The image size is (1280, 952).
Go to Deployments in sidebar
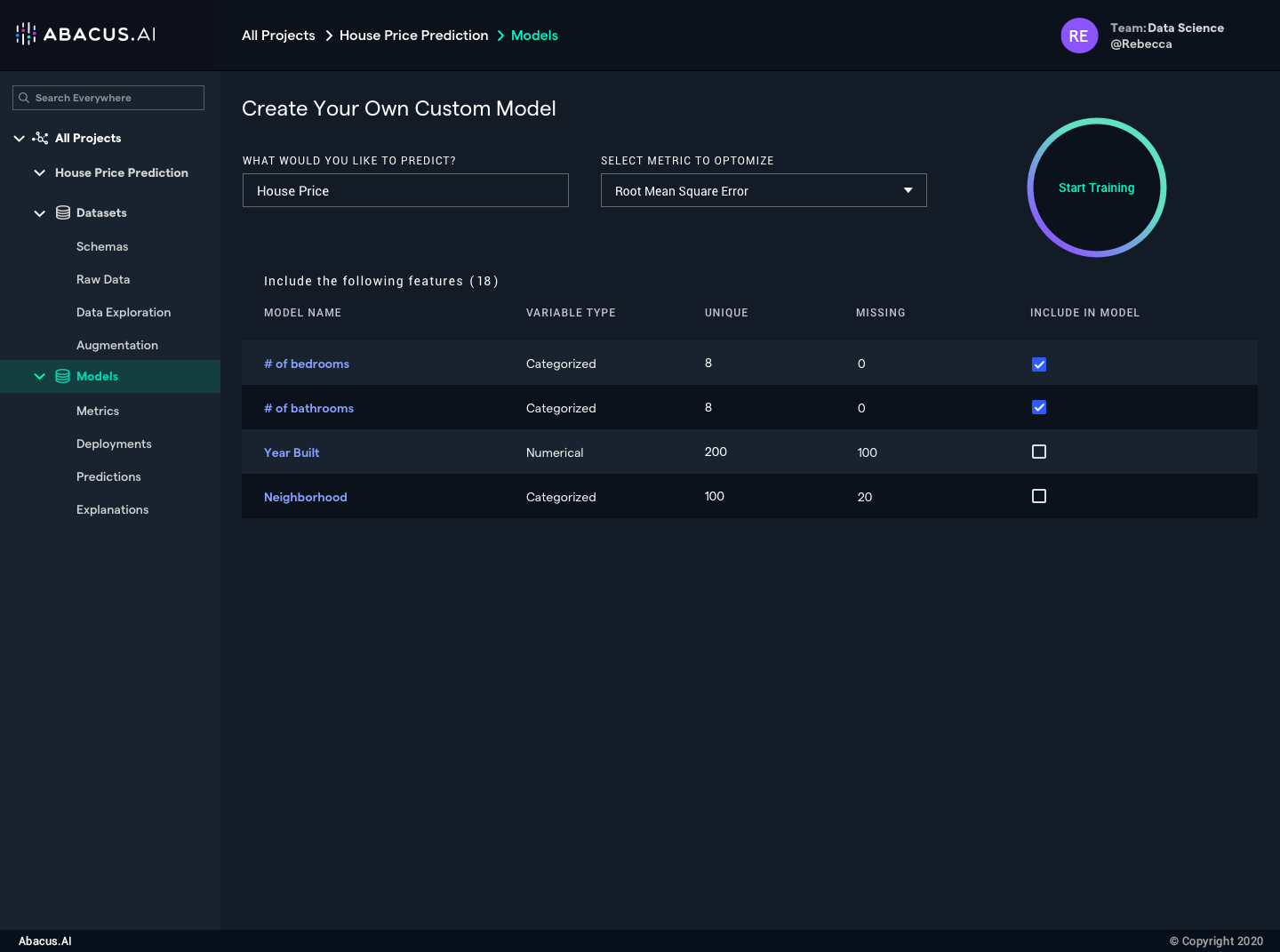[114, 444]
